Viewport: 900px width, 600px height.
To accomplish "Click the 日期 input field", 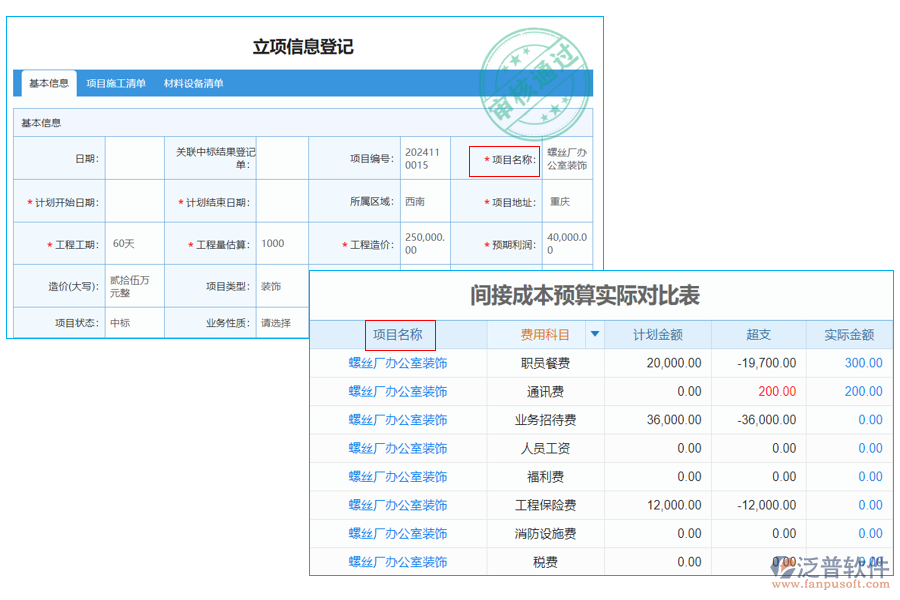I will pyautogui.click(x=135, y=159).
